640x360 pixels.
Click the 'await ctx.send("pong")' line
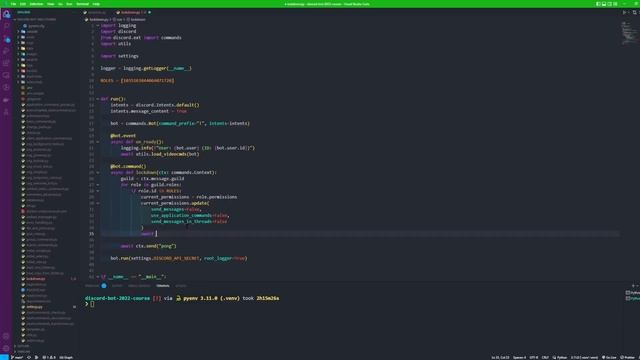[149, 246]
